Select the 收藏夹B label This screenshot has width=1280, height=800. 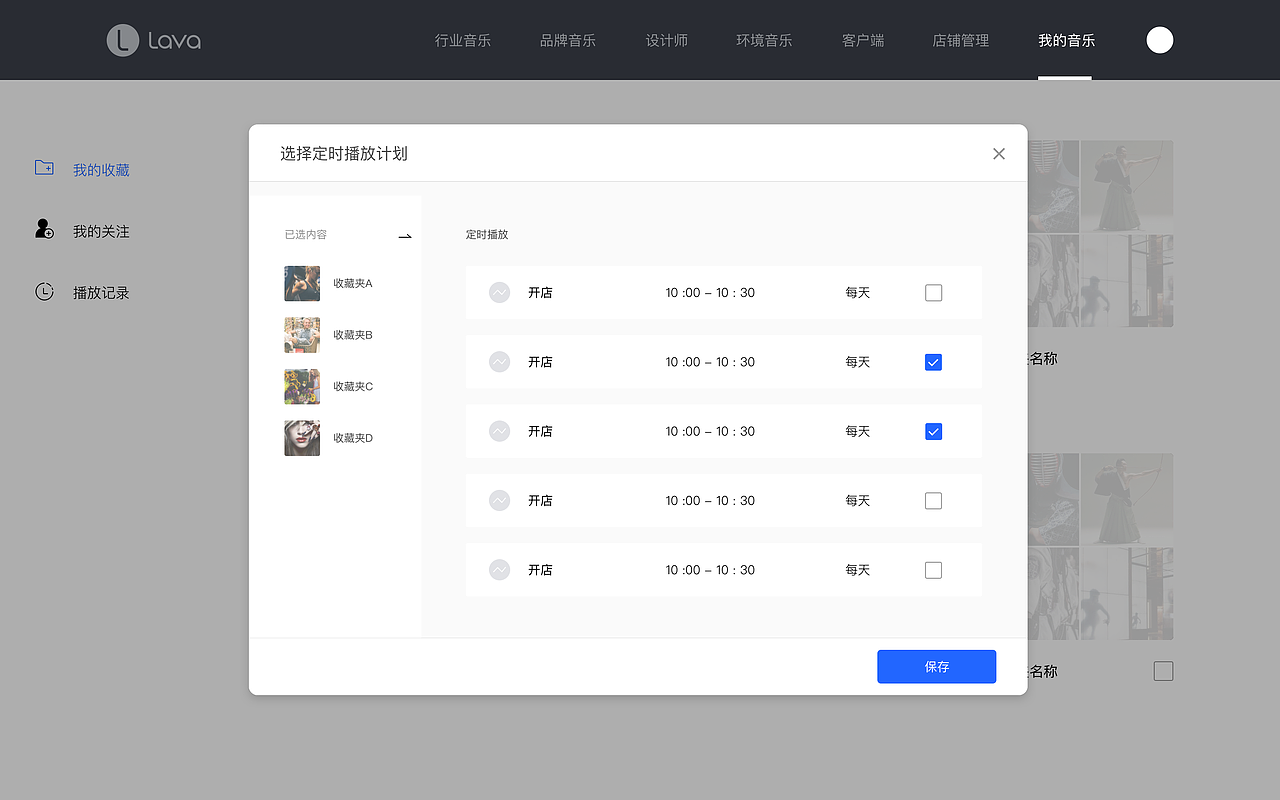[x=353, y=335]
